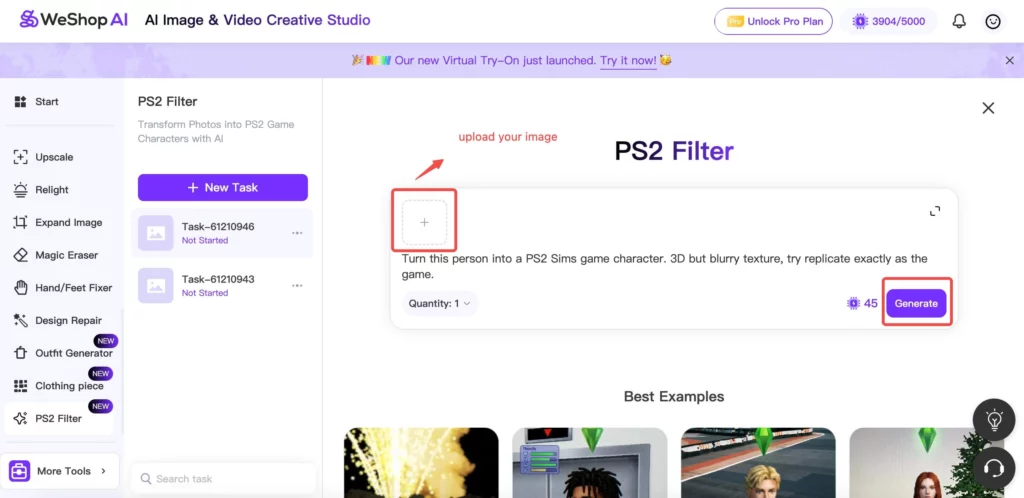
Task: Select the PS2 Filter sidebar item
Action: tap(59, 418)
